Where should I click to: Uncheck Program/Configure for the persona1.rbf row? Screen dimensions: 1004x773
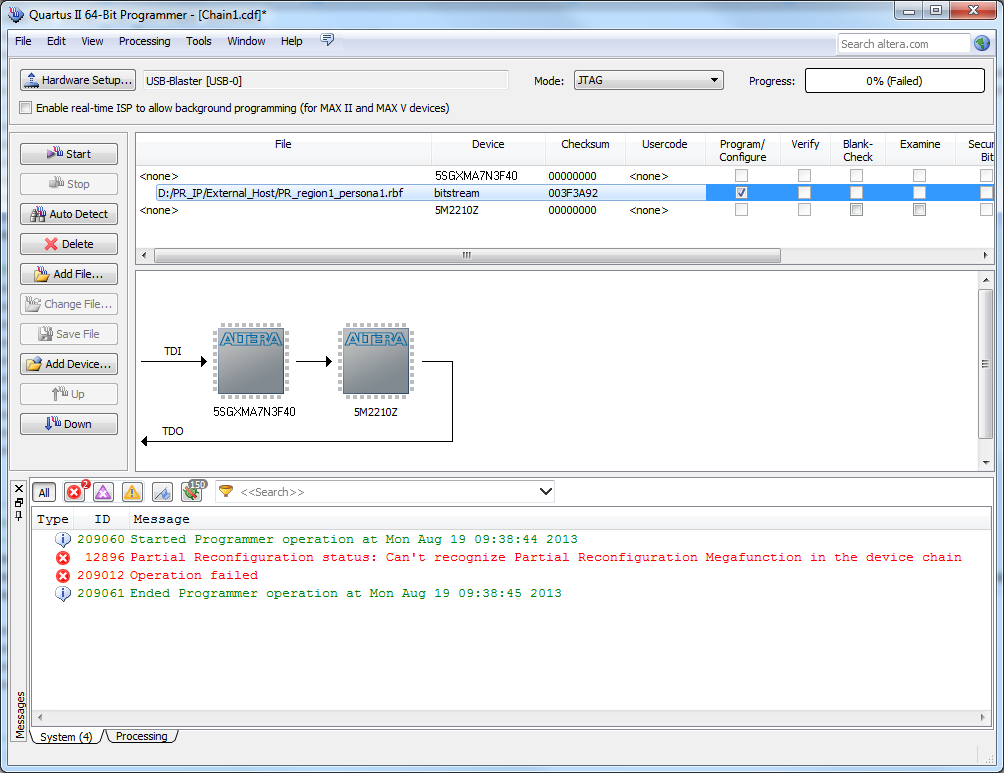741,192
